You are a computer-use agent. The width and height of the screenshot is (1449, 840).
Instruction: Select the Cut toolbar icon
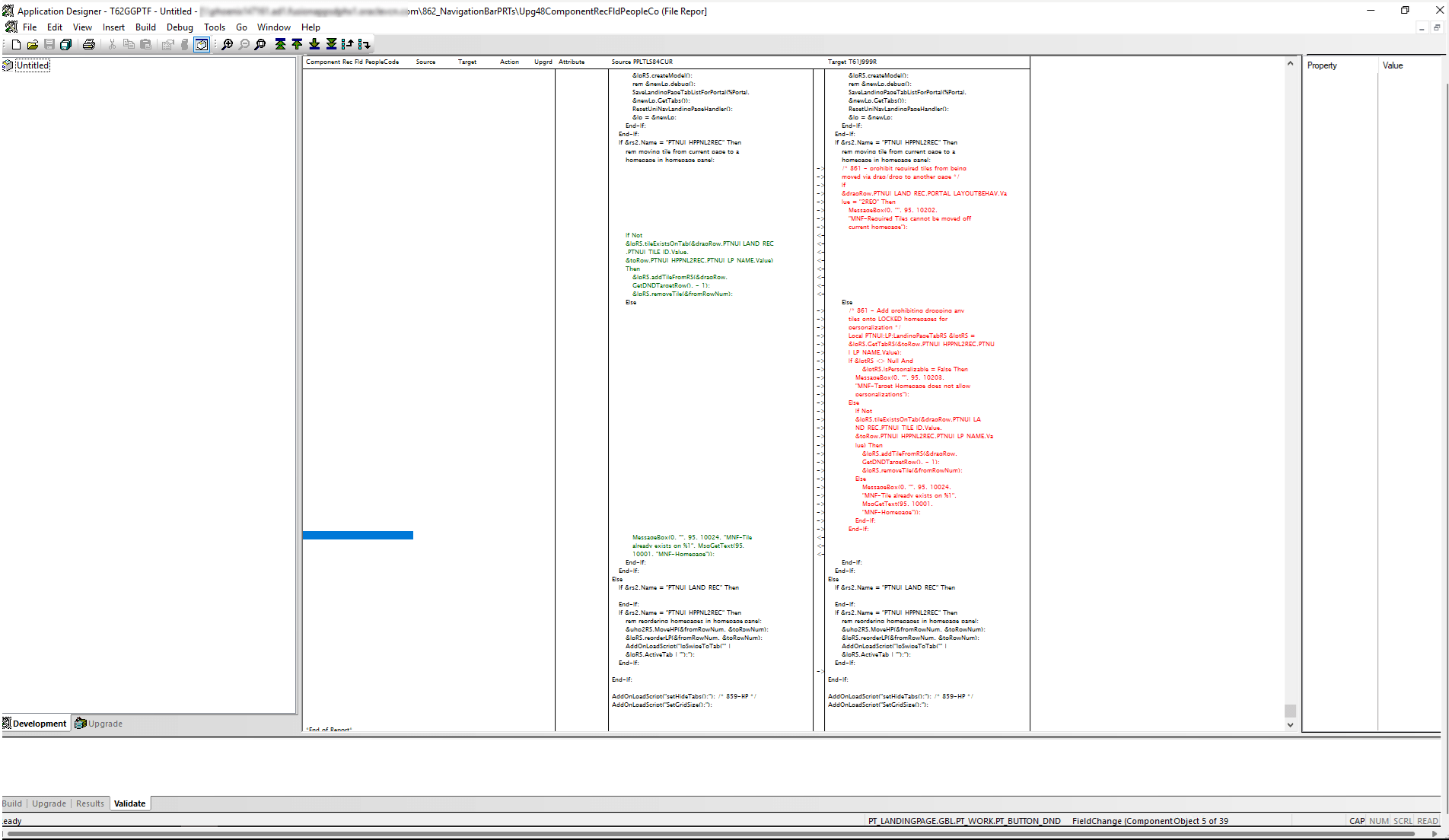tap(111, 44)
